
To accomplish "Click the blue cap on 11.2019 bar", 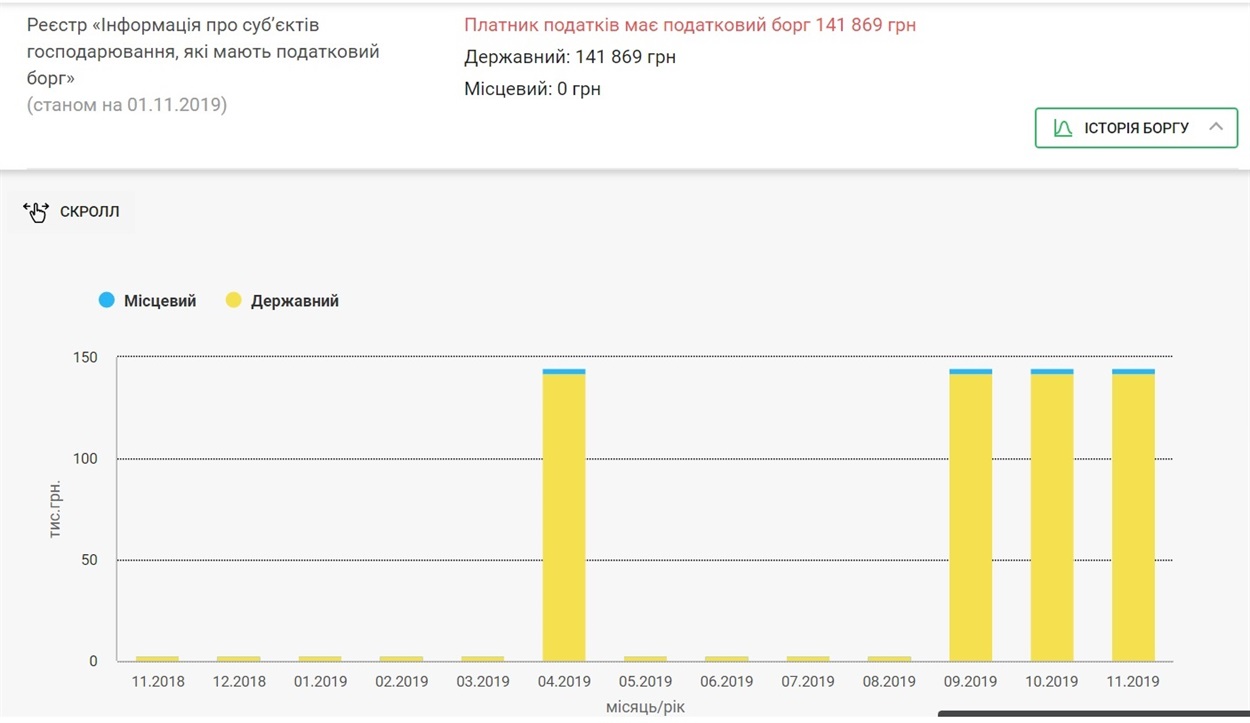I will coord(1133,371).
